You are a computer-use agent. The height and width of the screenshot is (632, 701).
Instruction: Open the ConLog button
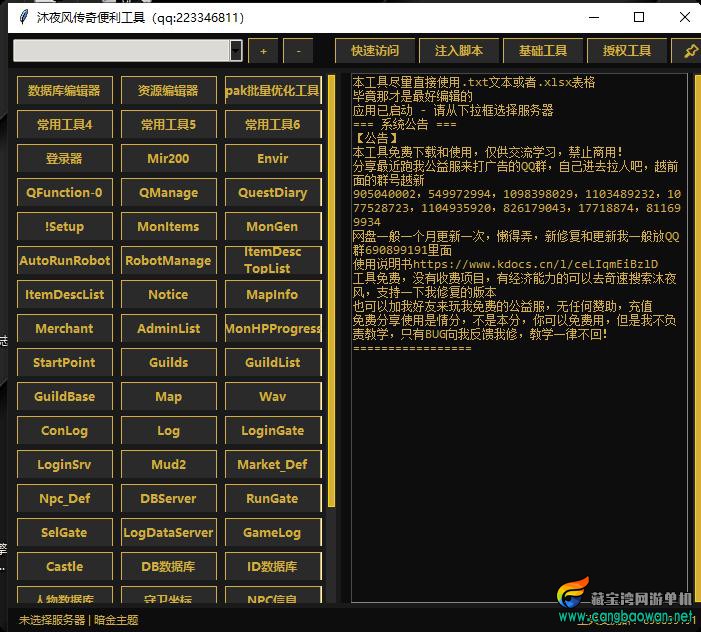tap(64, 430)
